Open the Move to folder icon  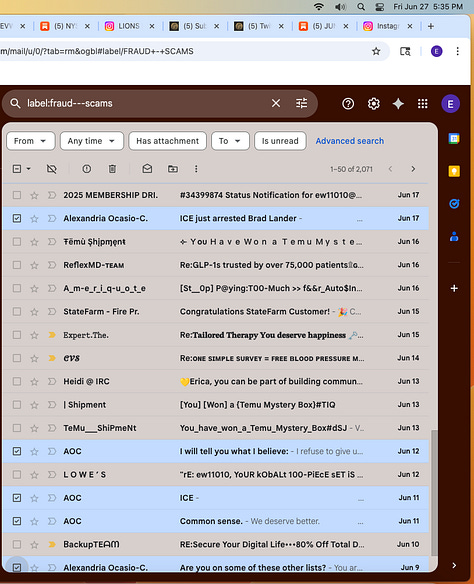tap(173, 169)
